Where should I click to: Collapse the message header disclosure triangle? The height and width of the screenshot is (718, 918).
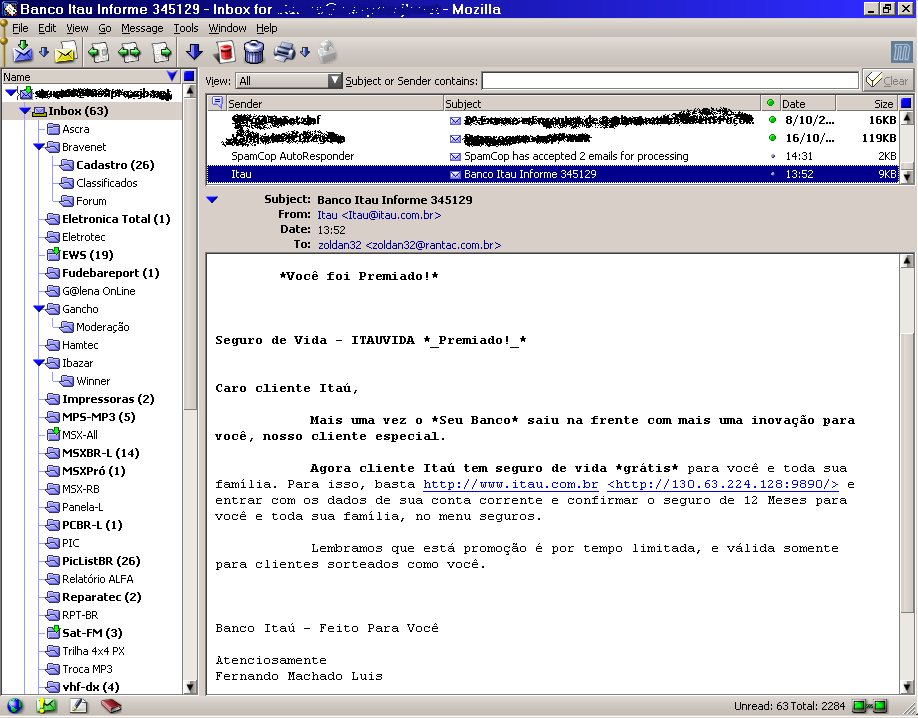click(211, 200)
